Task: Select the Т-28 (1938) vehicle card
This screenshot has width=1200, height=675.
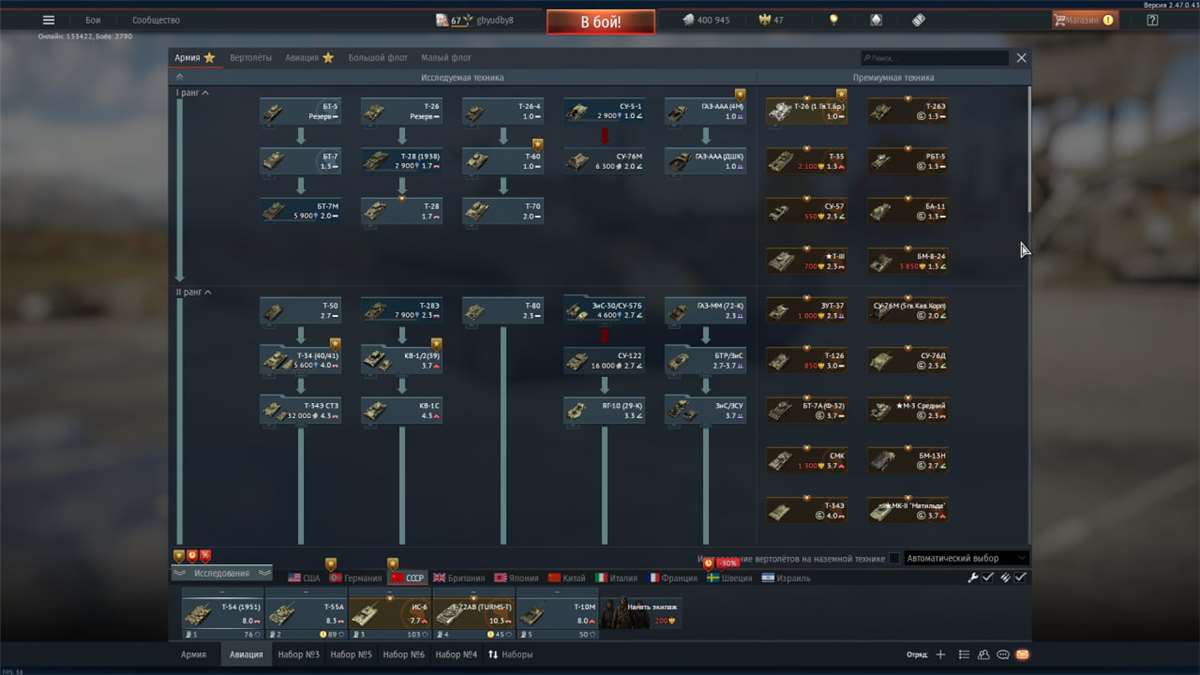Action: [402, 160]
